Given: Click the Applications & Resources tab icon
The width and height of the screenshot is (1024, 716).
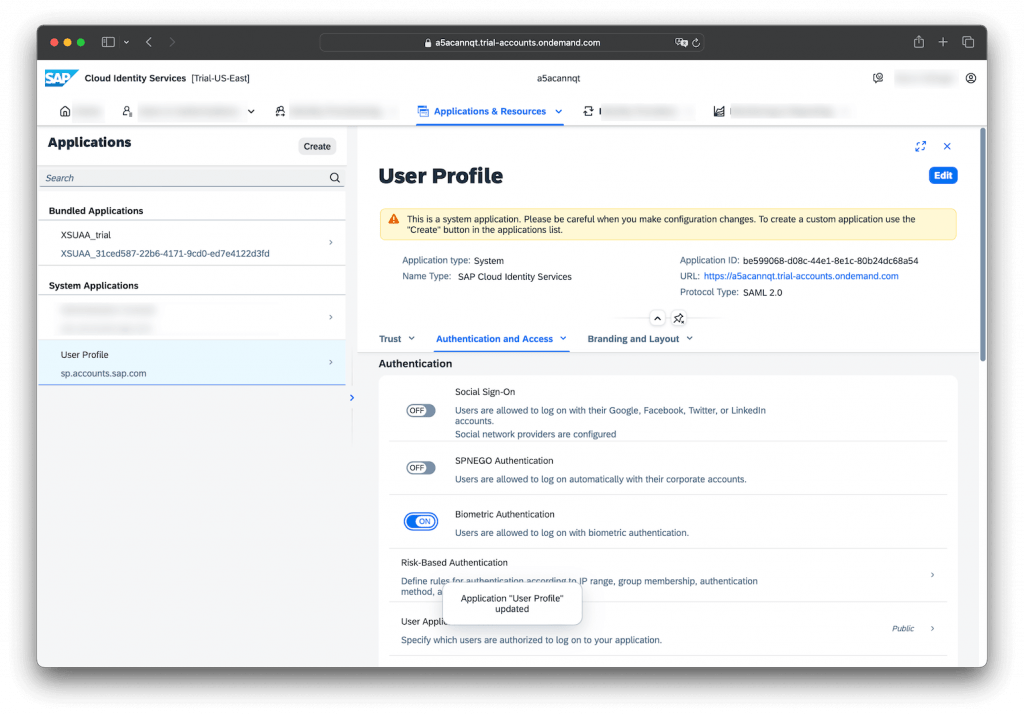Looking at the screenshot, I should coord(423,111).
